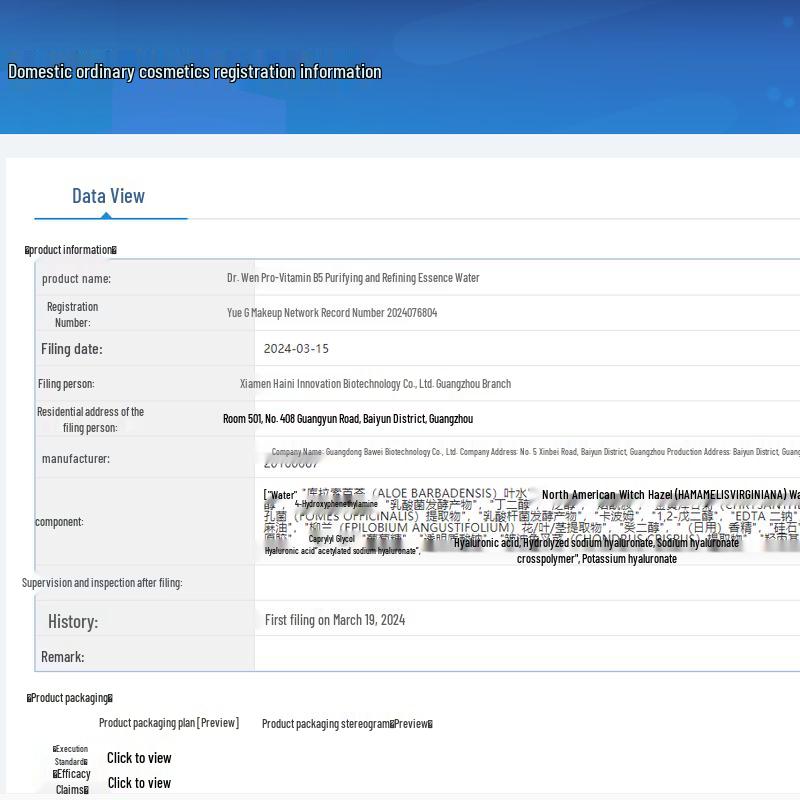Select the Dr. Wen product name value
Viewport: 800px width, 800px height.
tap(353, 278)
